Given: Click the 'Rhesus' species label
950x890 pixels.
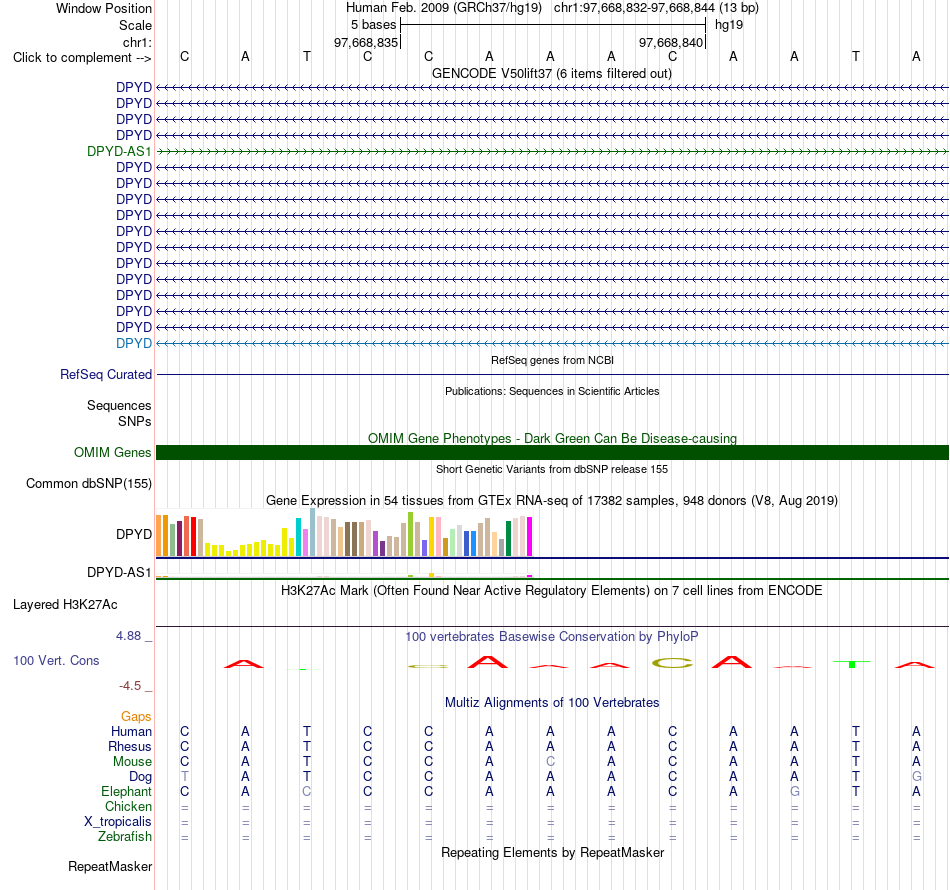Looking at the screenshot, I should tap(130, 747).
